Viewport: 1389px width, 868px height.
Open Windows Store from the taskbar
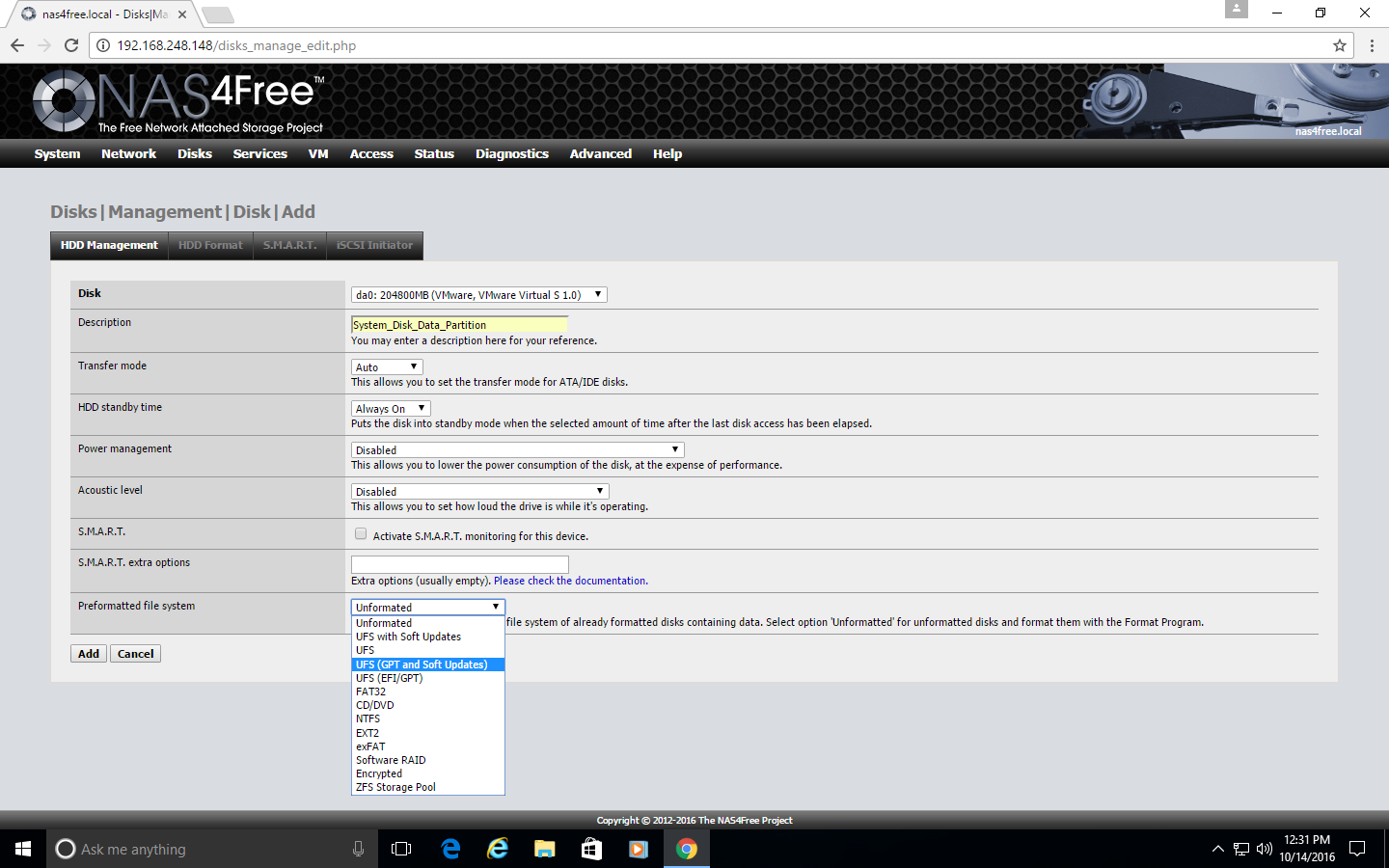[x=591, y=849]
